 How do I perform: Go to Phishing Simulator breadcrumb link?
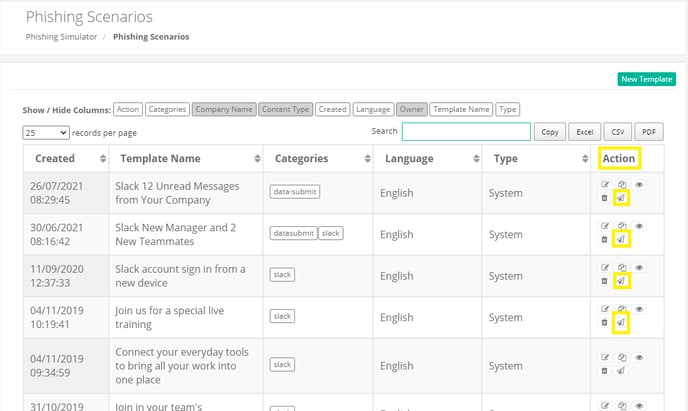[x=61, y=37]
